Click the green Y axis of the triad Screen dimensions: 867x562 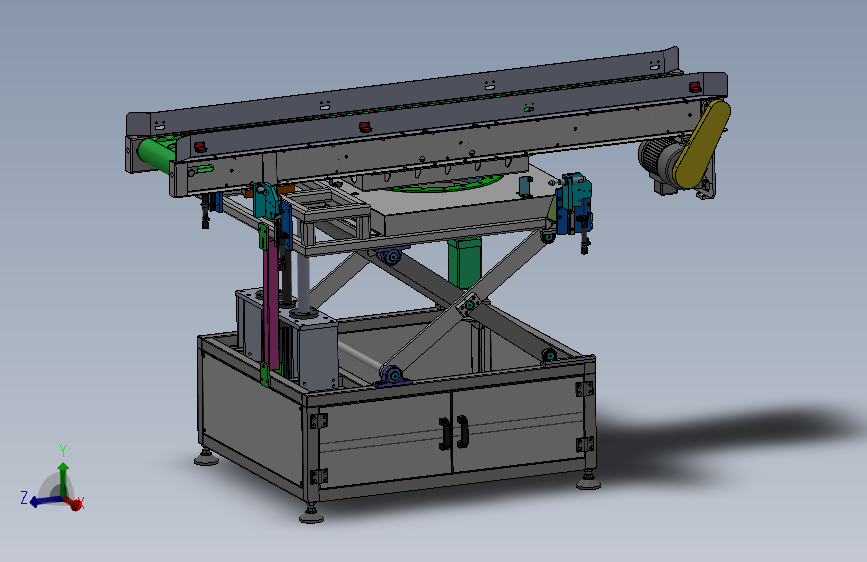tap(63, 478)
